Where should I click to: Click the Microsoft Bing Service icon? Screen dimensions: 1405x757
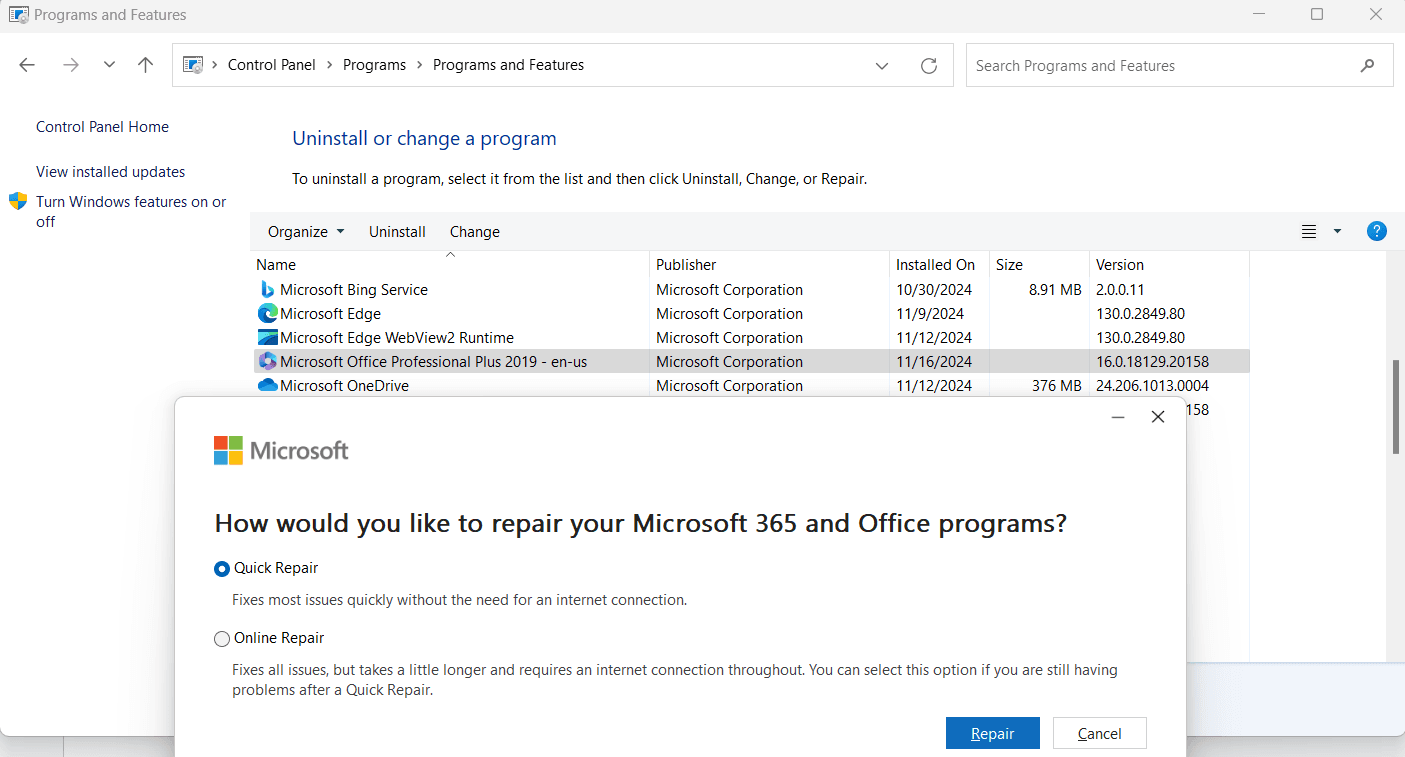pos(267,289)
